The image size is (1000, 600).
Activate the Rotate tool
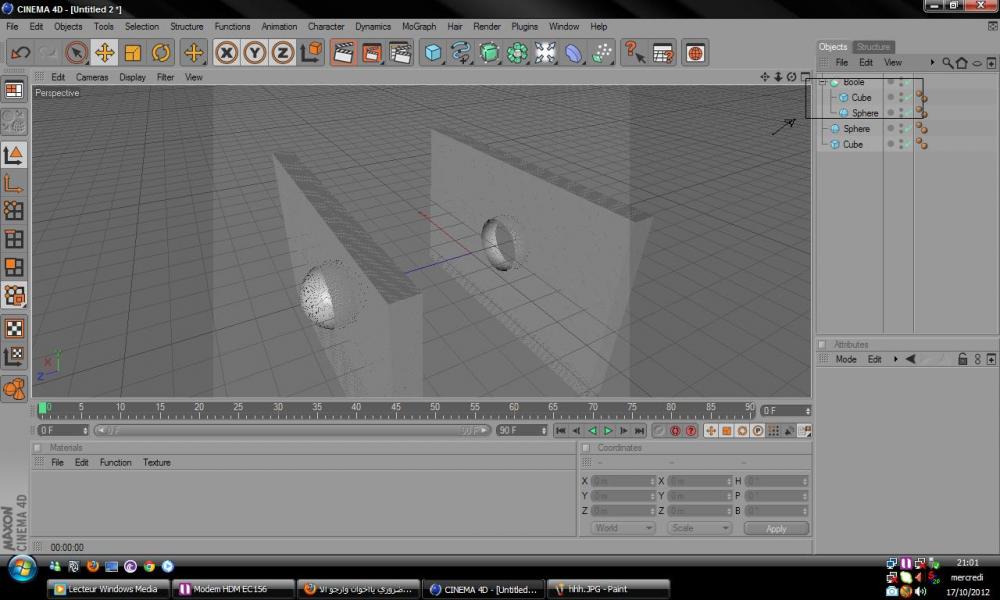pyautogui.click(x=161, y=52)
